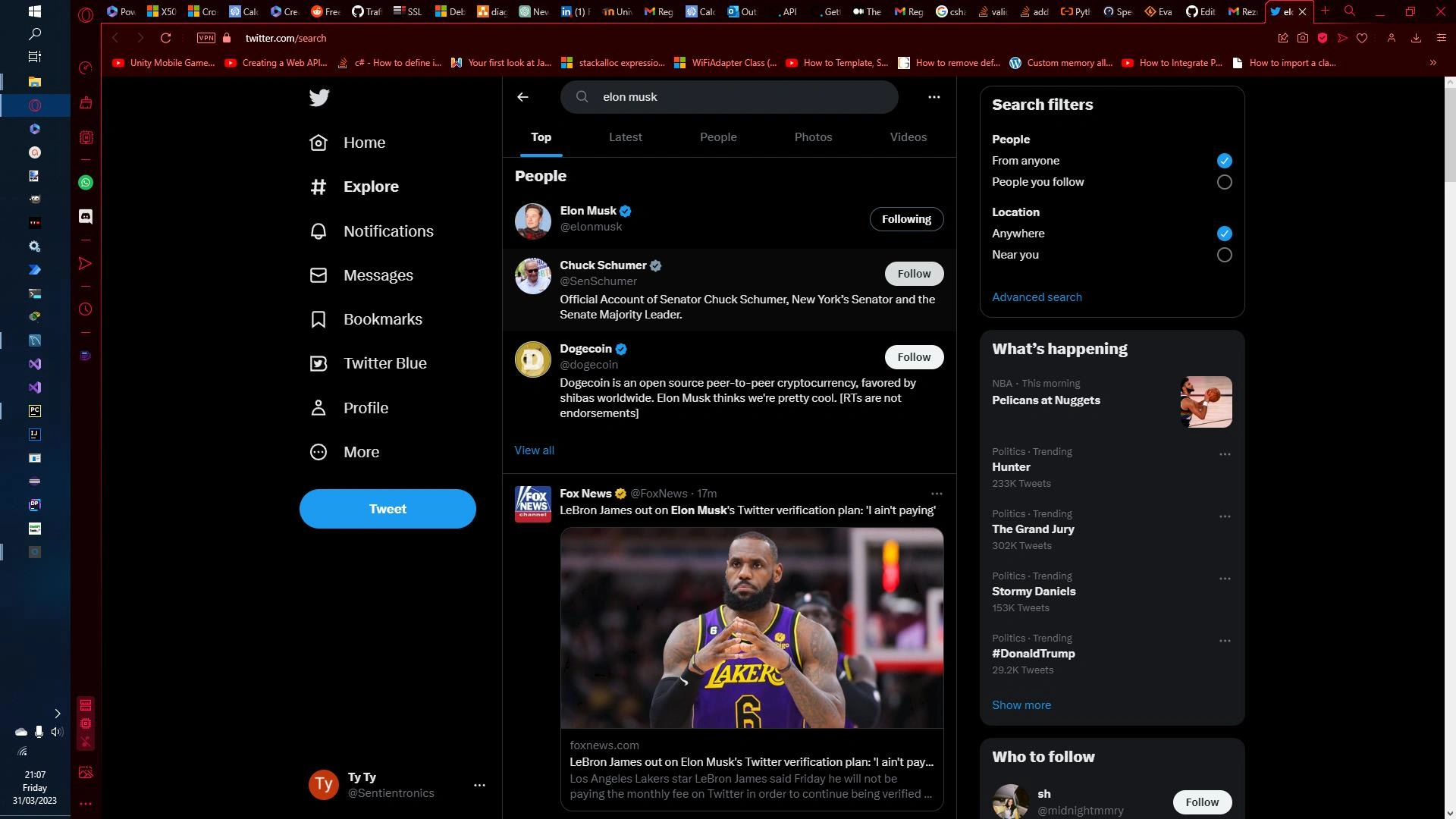The width and height of the screenshot is (1456, 819).
Task: Open options for Hunter trend
Action: coord(1225,454)
